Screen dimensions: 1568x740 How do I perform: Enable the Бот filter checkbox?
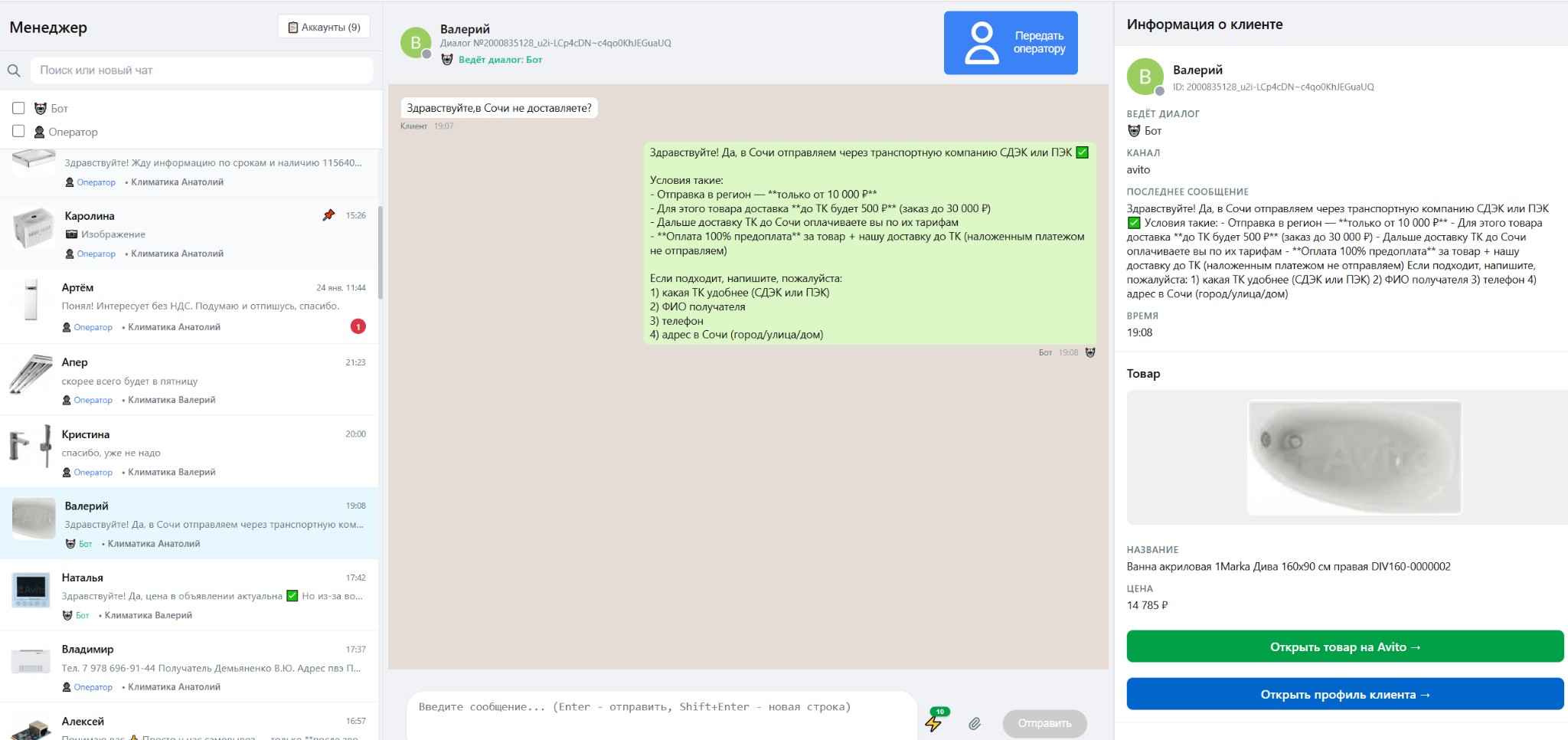click(x=19, y=108)
